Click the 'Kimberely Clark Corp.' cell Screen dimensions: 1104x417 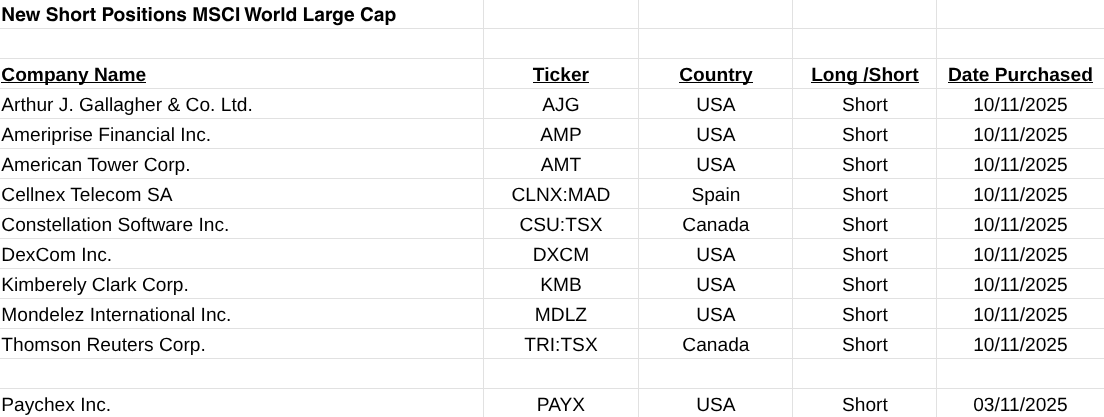[95, 285]
